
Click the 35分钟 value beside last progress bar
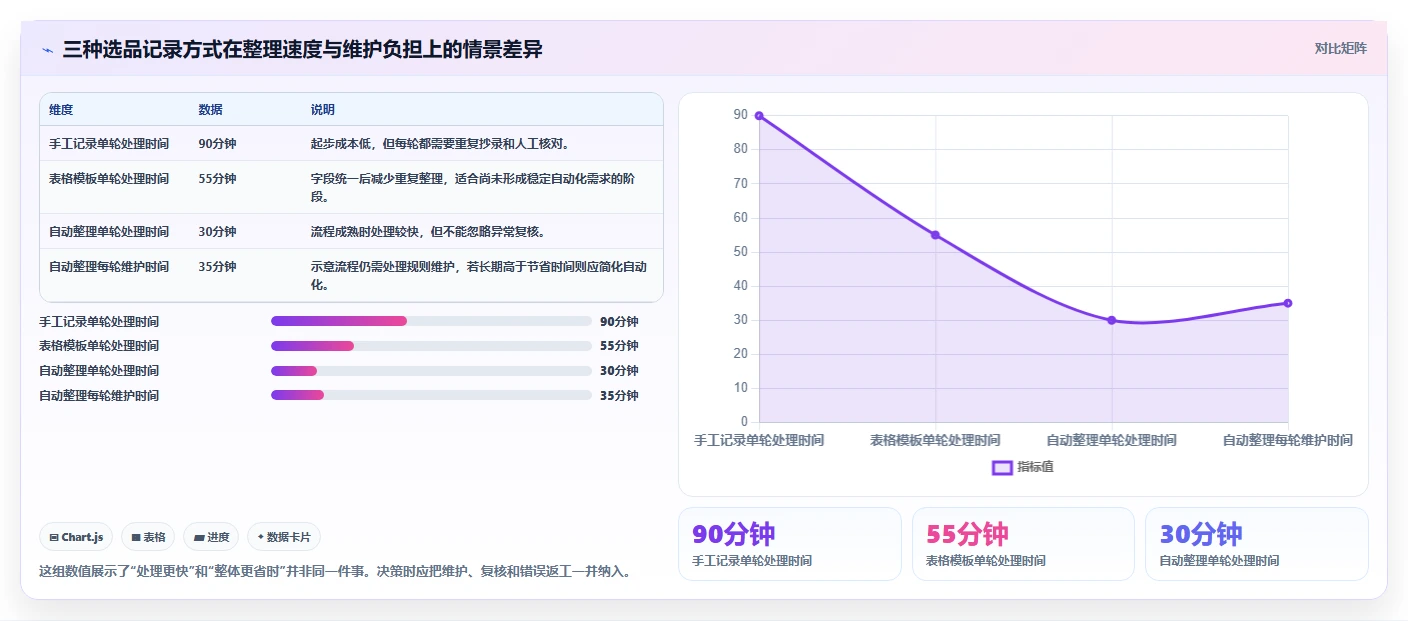(x=619, y=396)
